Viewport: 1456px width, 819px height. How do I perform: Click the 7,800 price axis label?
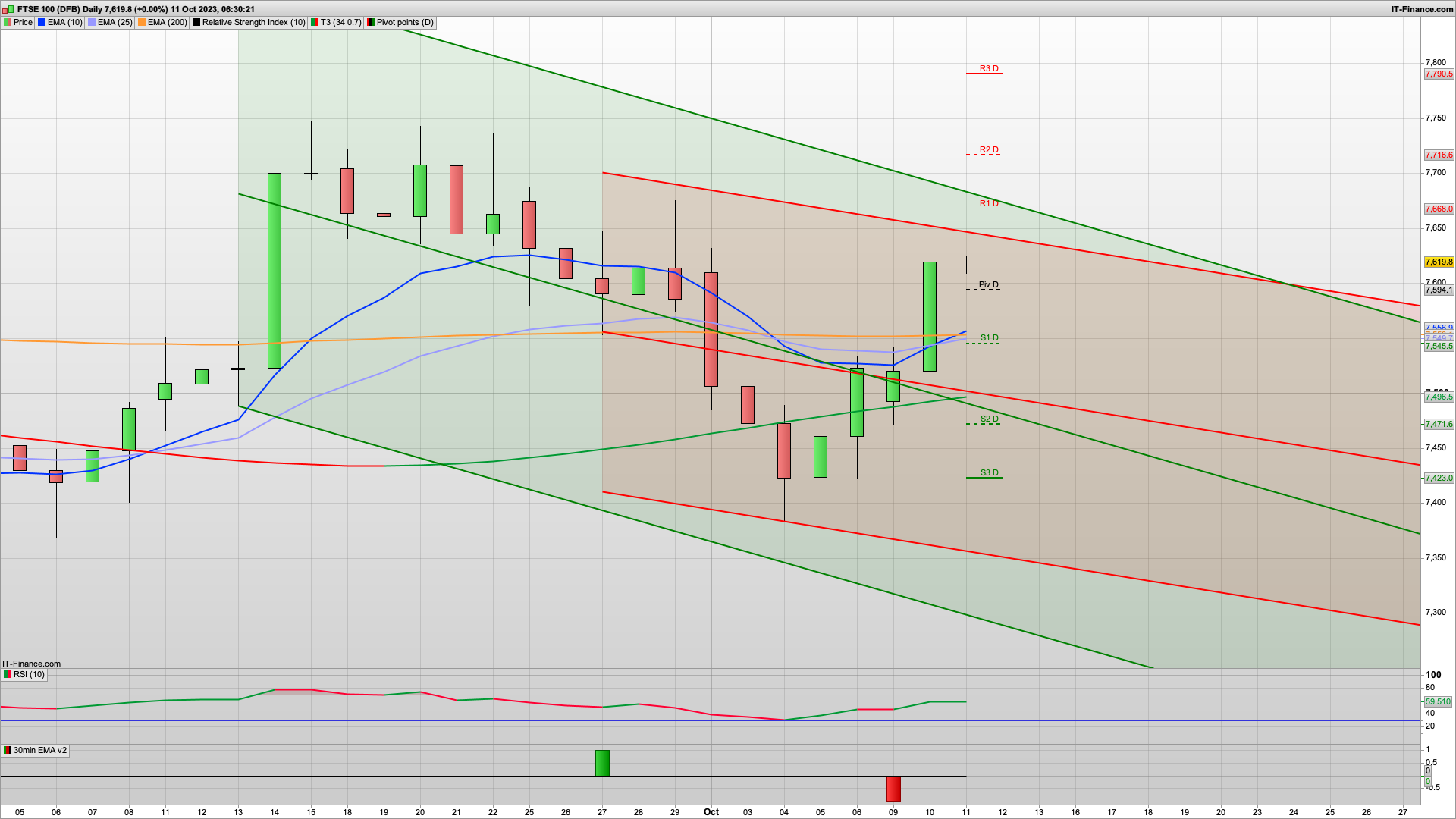click(1436, 62)
